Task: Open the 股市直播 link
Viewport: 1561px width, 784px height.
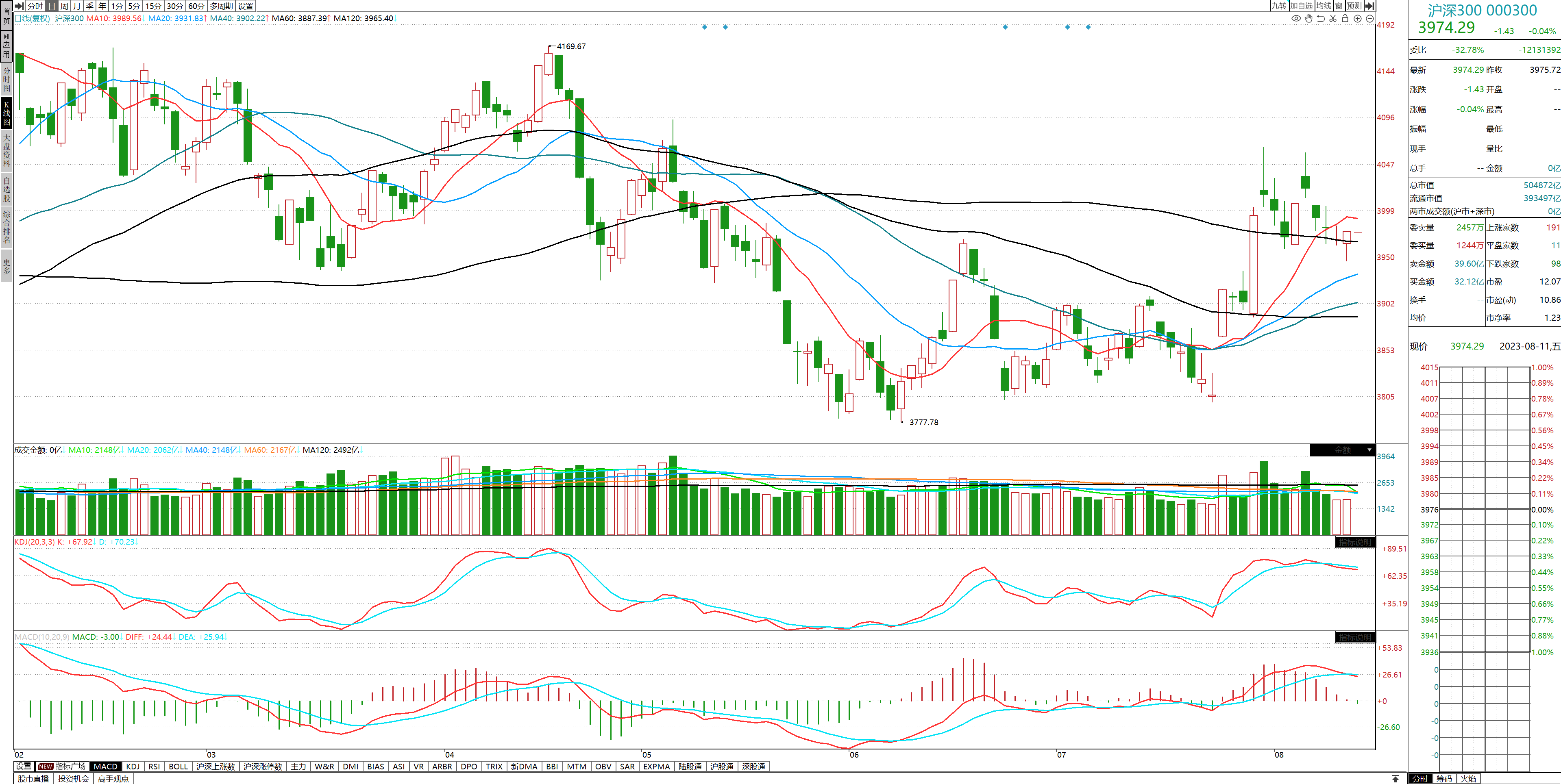Action: [x=33, y=779]
